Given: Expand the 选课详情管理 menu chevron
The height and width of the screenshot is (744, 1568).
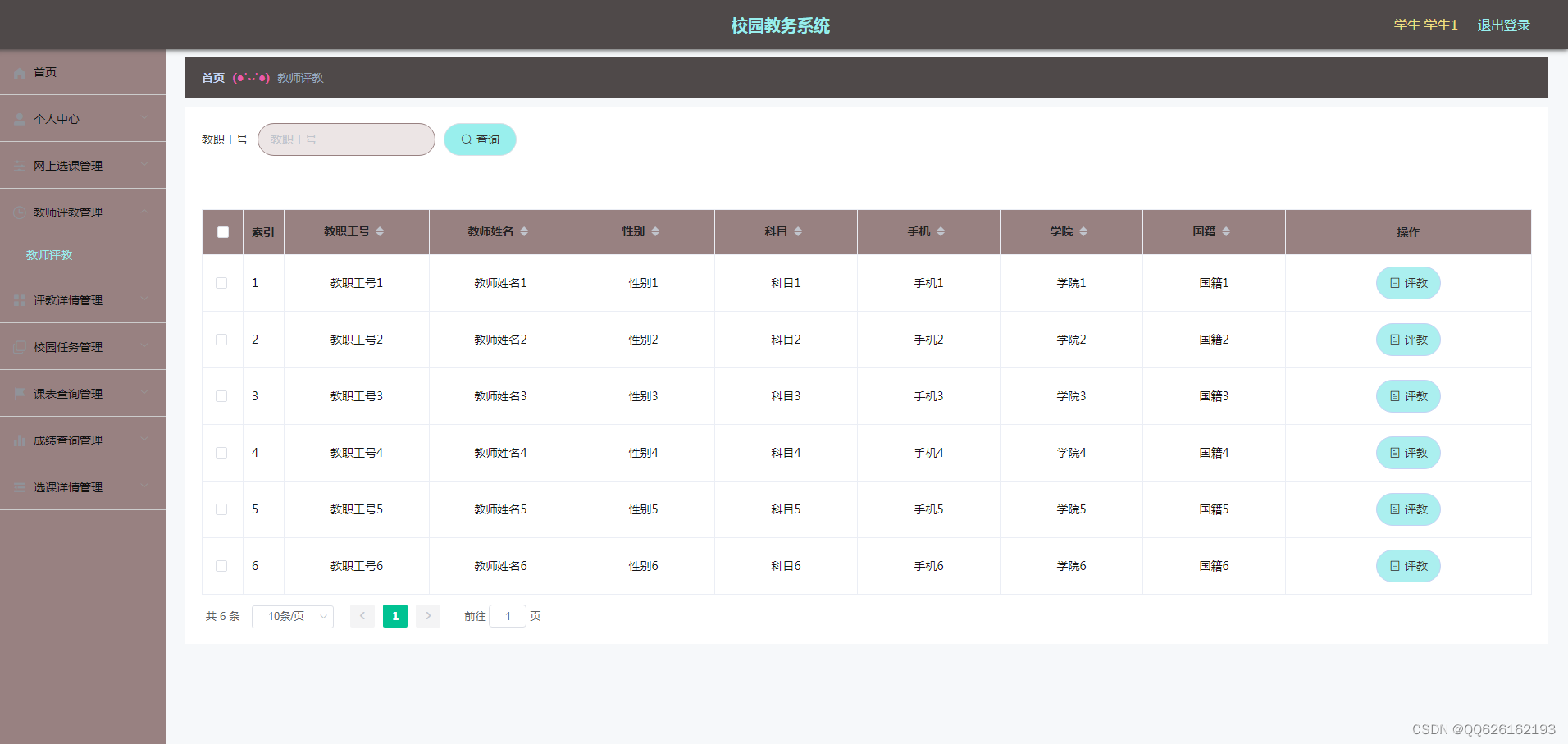Looking at the screenshot, I should point(144,487).
